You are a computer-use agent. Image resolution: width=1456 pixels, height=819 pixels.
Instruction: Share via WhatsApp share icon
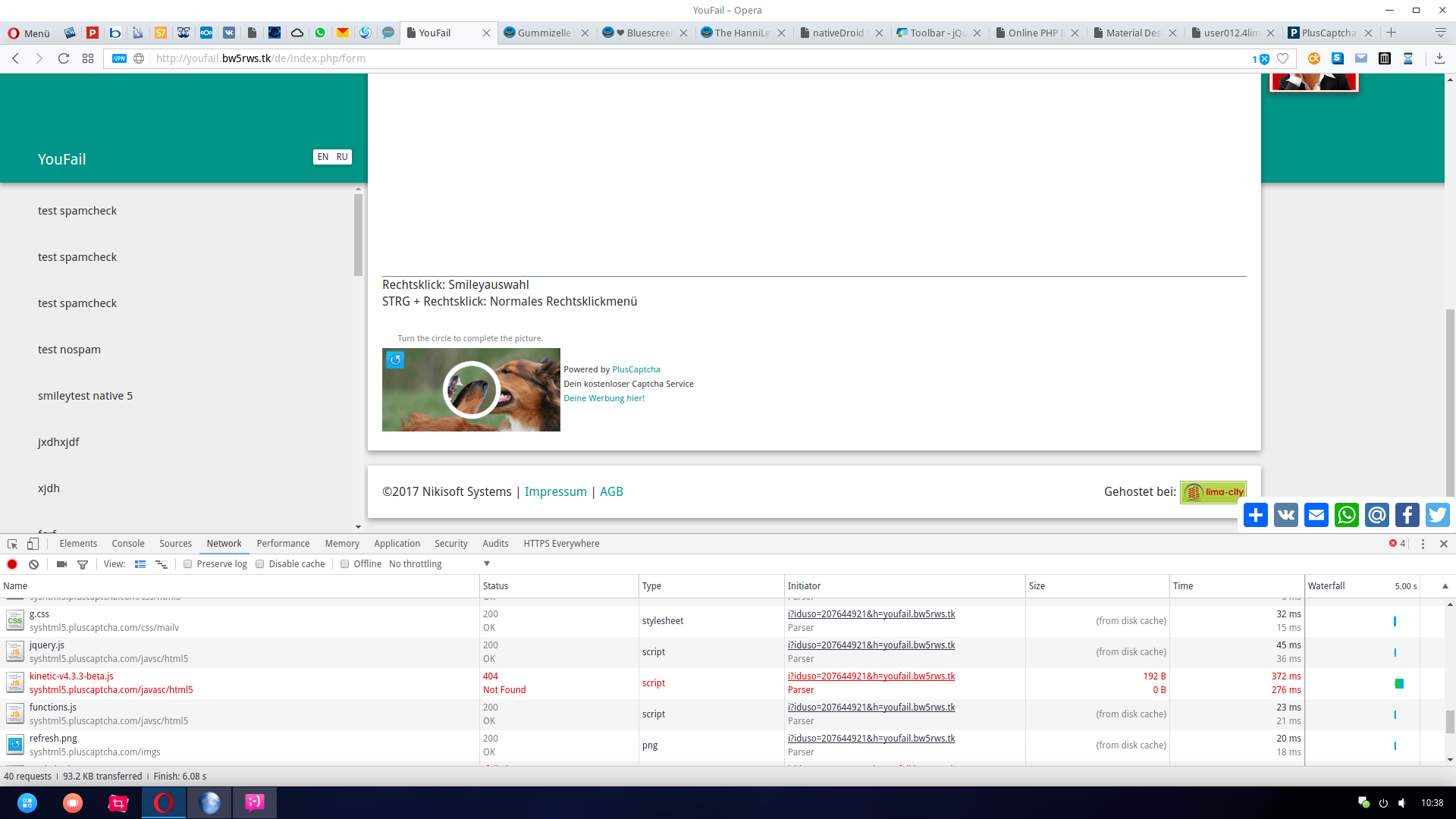coord(1347,515)
